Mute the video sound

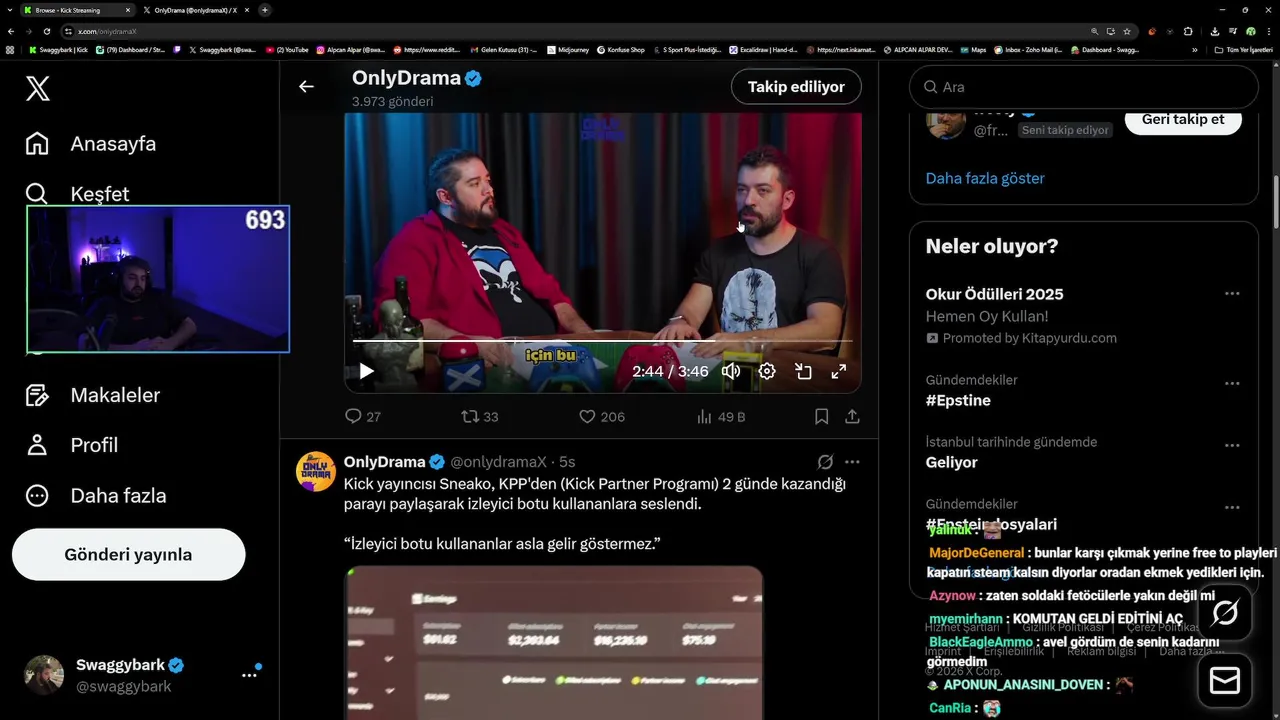731,372
